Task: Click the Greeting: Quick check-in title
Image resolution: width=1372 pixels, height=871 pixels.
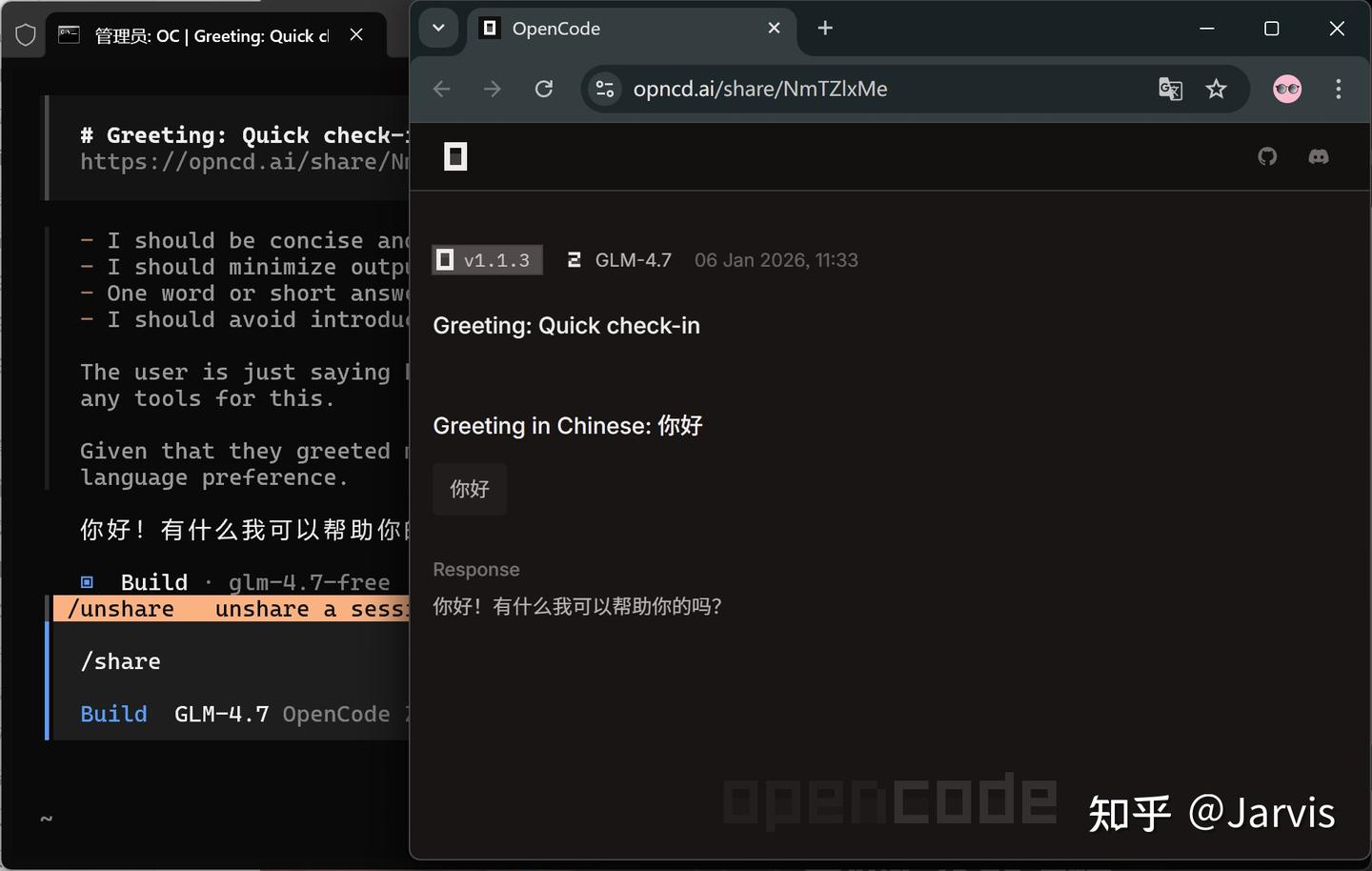Action: point(566,326)
